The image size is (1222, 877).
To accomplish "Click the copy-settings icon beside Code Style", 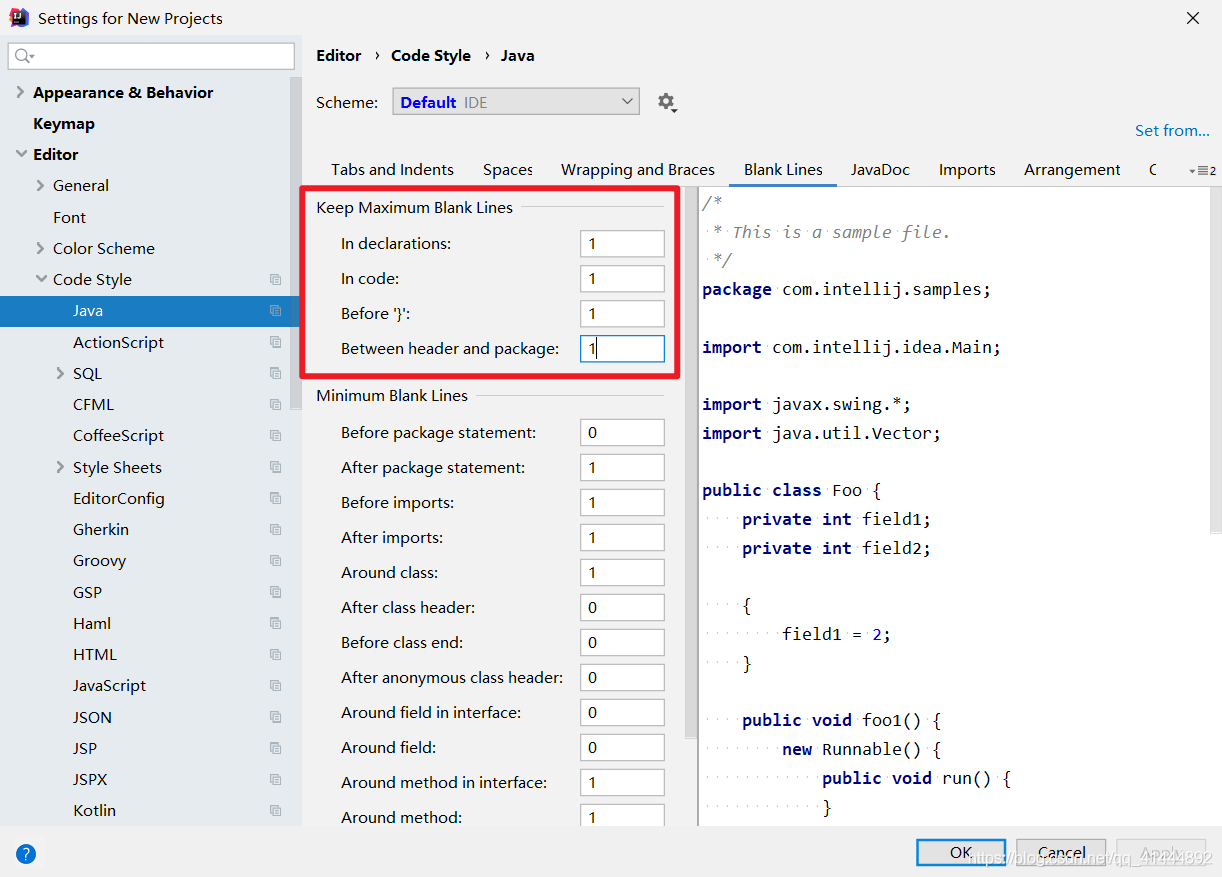I will click(x=275, y=280).
